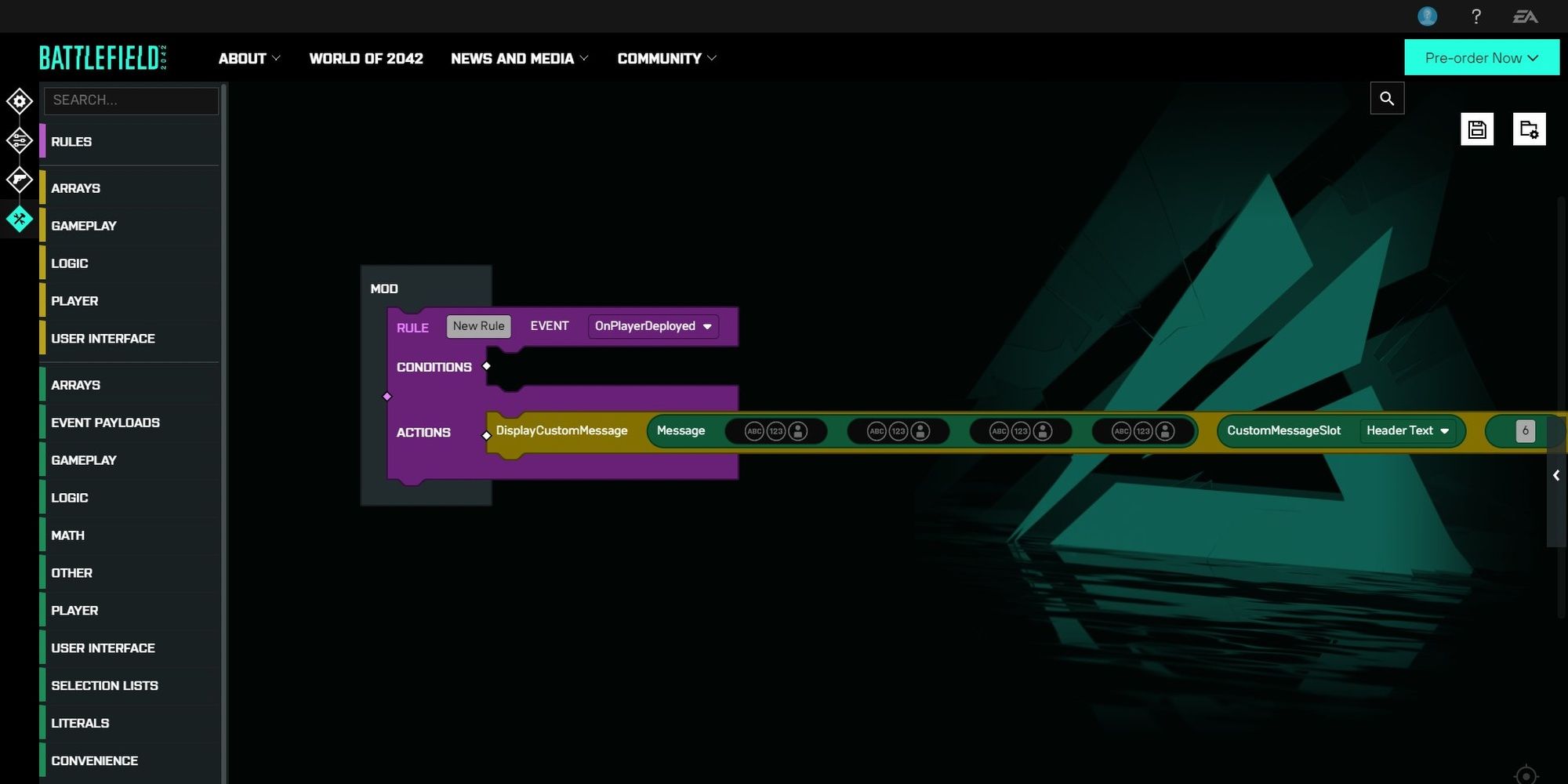Click the block SEARCH input field
The image size is (1568, 784).
tap(131, 100)
